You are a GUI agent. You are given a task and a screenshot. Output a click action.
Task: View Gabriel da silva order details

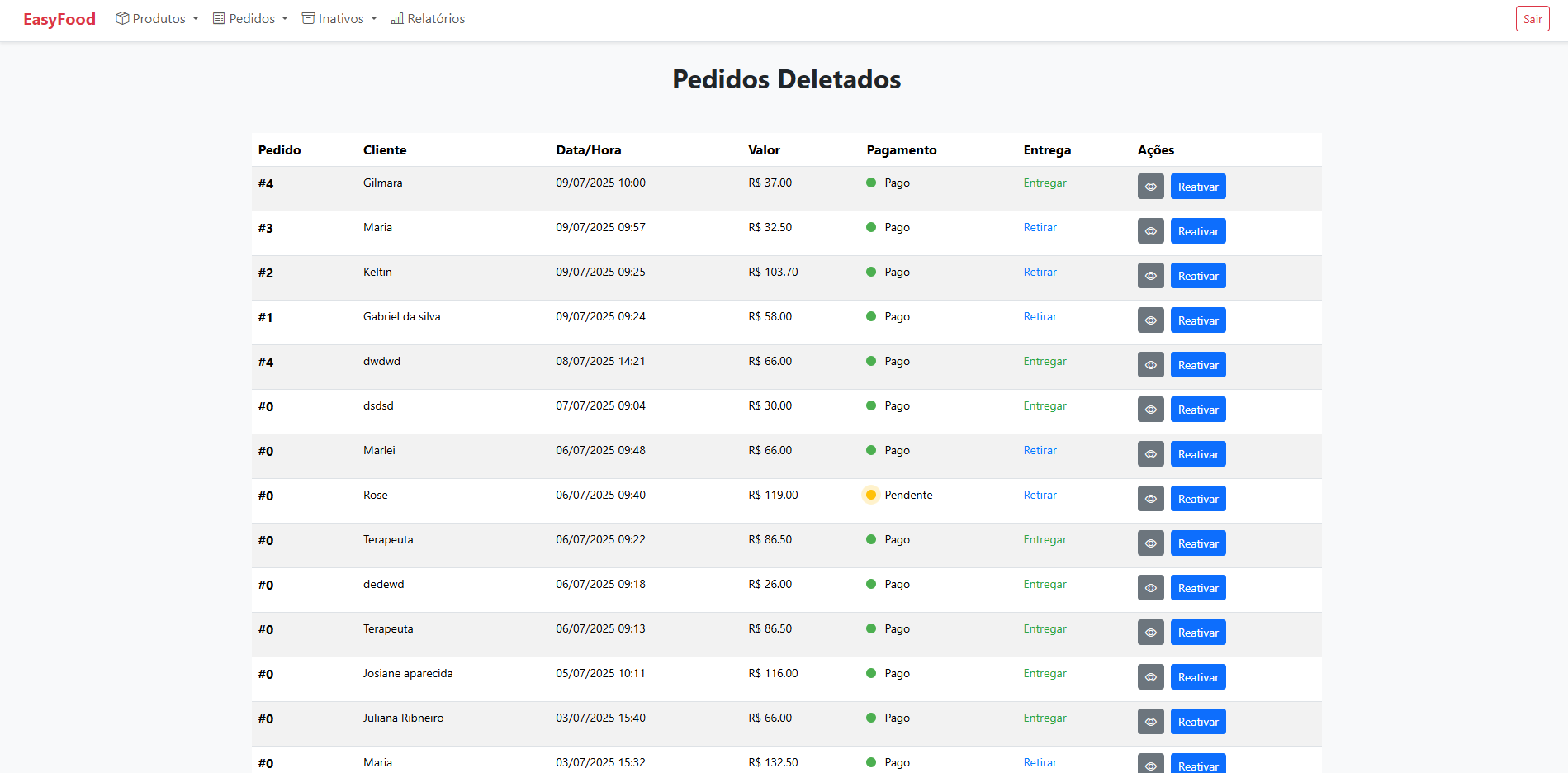coord(1150,320)
